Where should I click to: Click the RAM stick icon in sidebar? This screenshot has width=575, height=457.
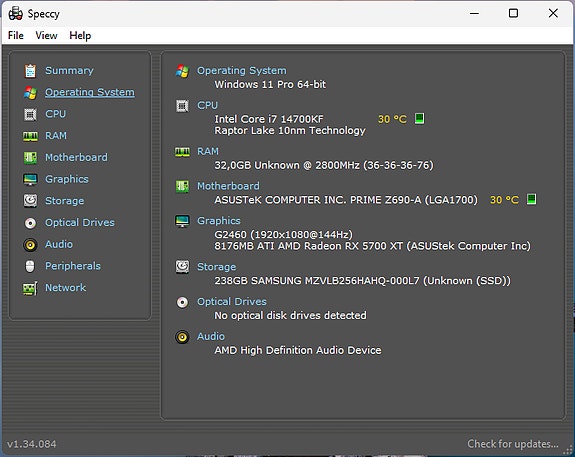click(30, 136)
